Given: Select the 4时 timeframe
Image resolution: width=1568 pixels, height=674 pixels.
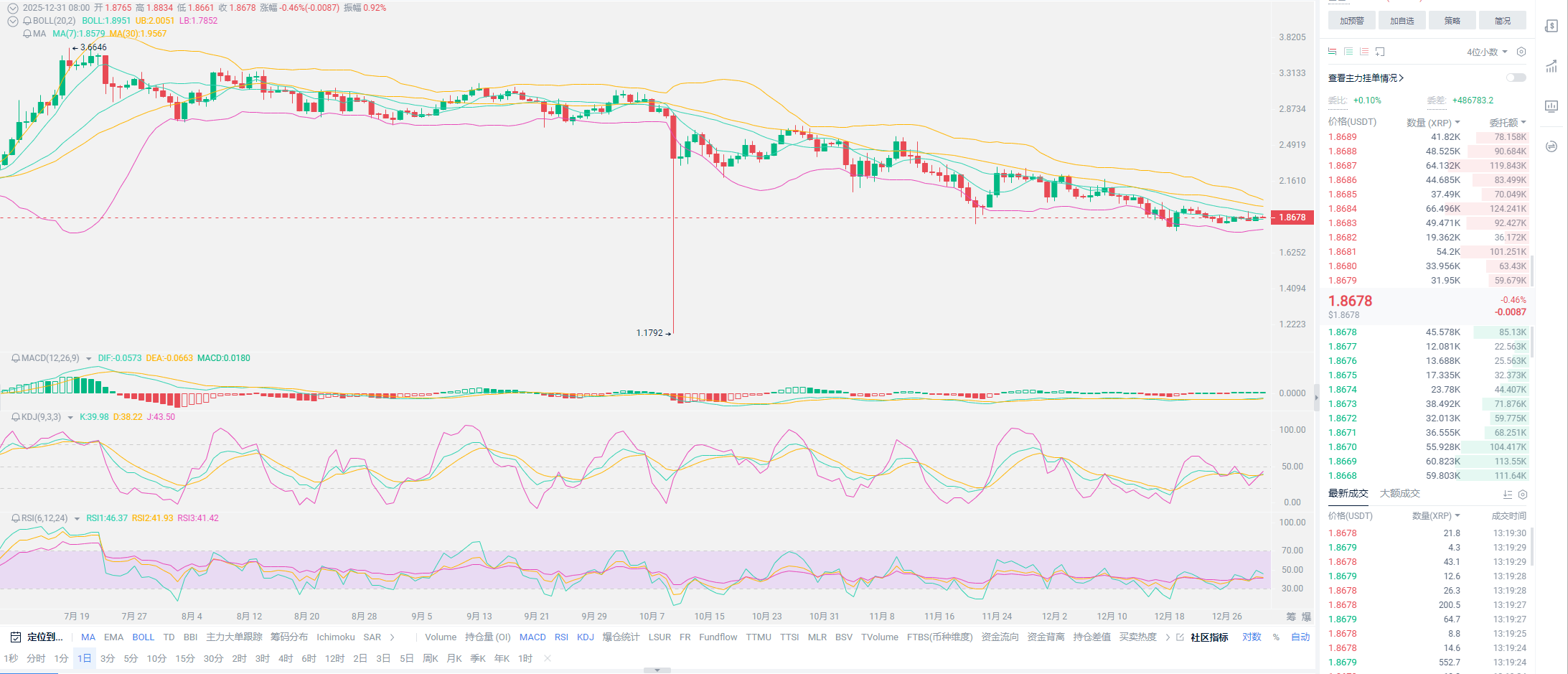Looking at the screenshot, I should pos(286,659).
